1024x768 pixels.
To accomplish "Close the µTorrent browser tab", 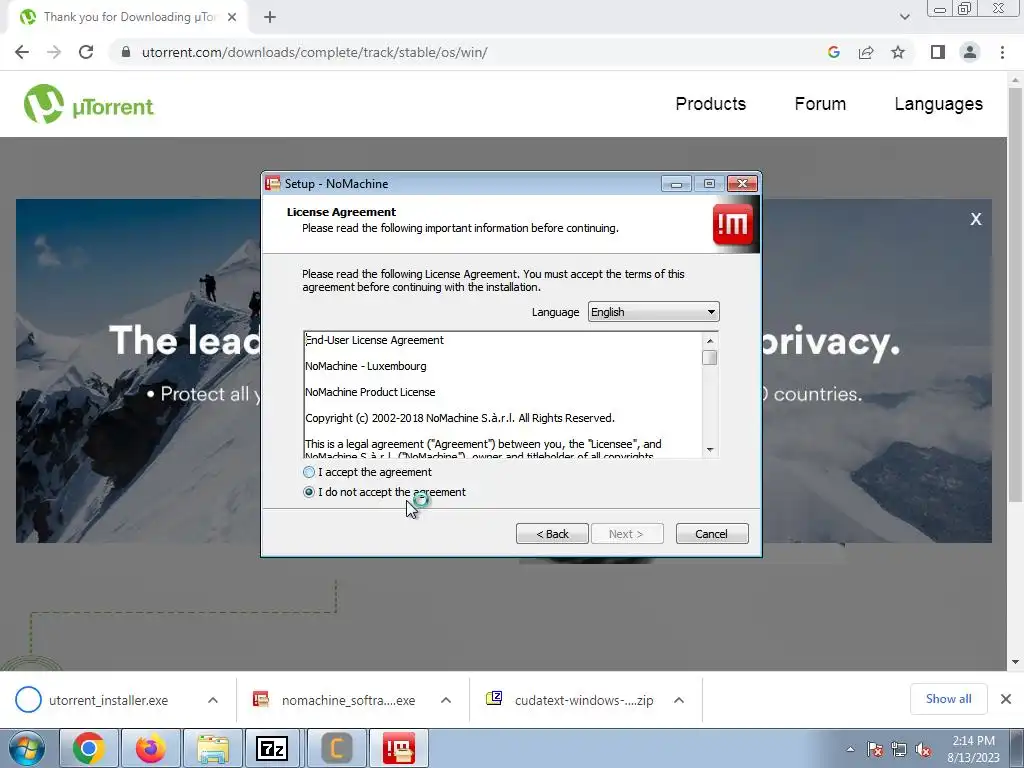I will (x=232, y=17).
